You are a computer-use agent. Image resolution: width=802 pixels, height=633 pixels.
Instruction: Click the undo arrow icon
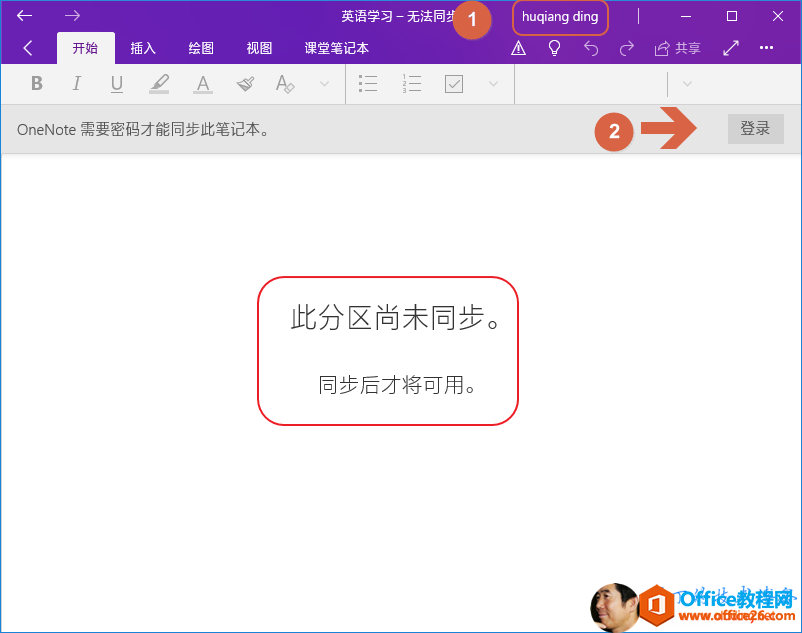591,47
